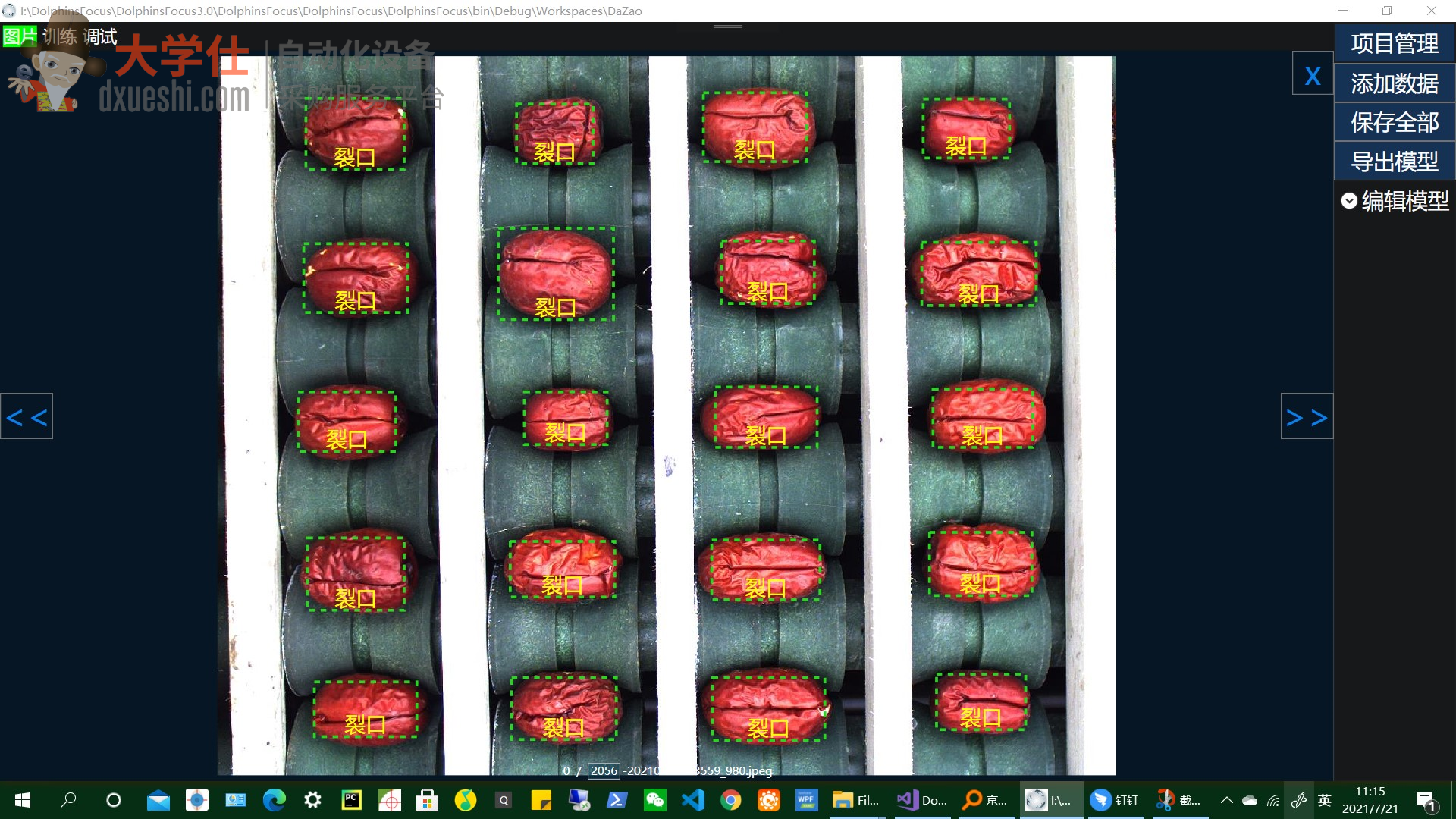
Task: Open red crosshair app in taskbar
Action: coord(389,800)
